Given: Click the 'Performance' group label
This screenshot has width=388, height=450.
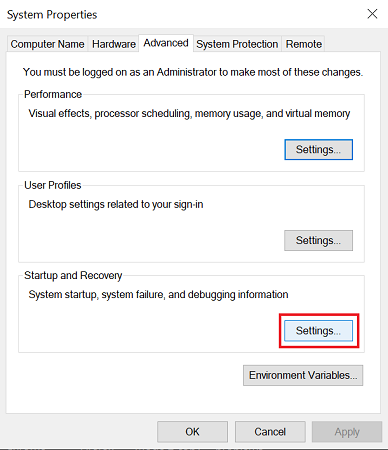Looking at the screenshot, I should (x=53, y=94).
